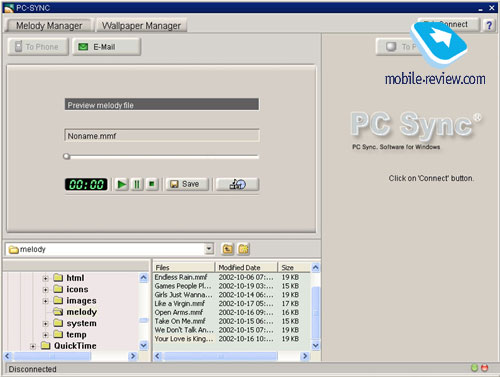Click file list scroll left arrow

158,356
